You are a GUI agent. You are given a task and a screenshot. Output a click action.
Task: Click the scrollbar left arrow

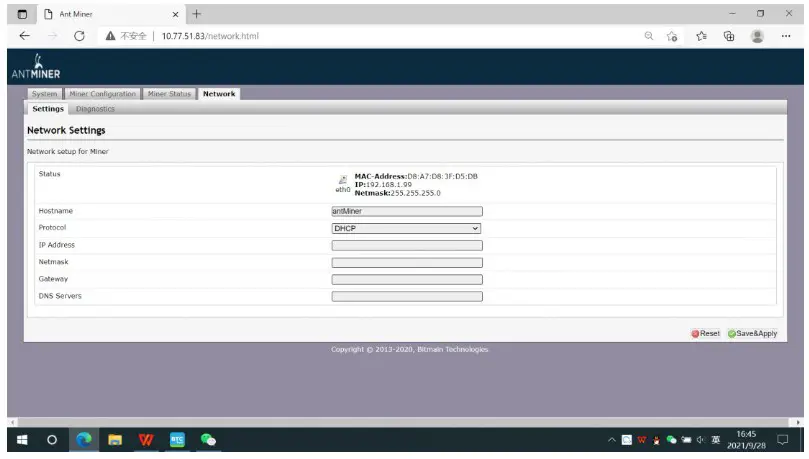tap(11, 422)
